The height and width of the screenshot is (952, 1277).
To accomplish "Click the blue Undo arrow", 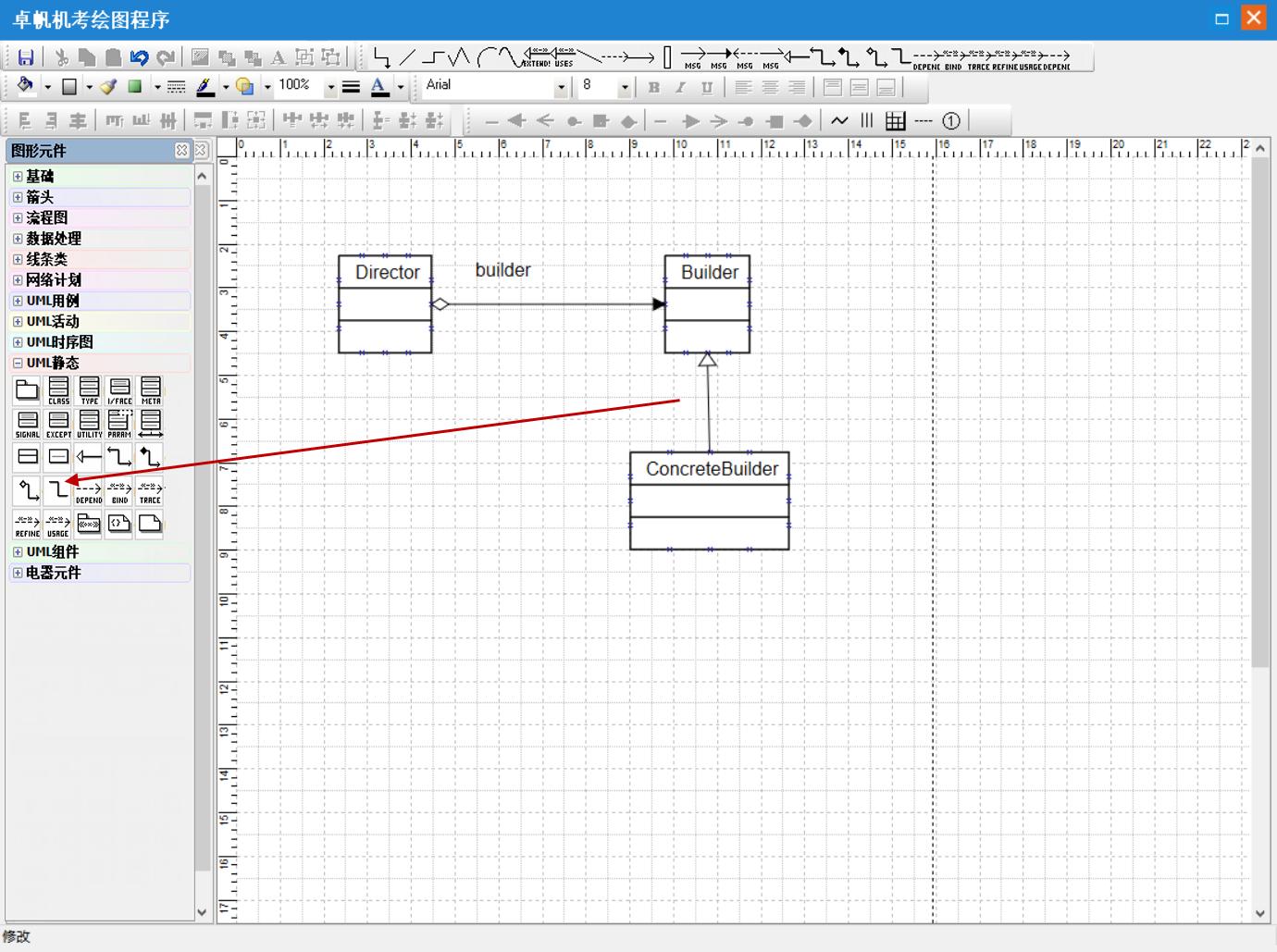I will tap(139, 57).
